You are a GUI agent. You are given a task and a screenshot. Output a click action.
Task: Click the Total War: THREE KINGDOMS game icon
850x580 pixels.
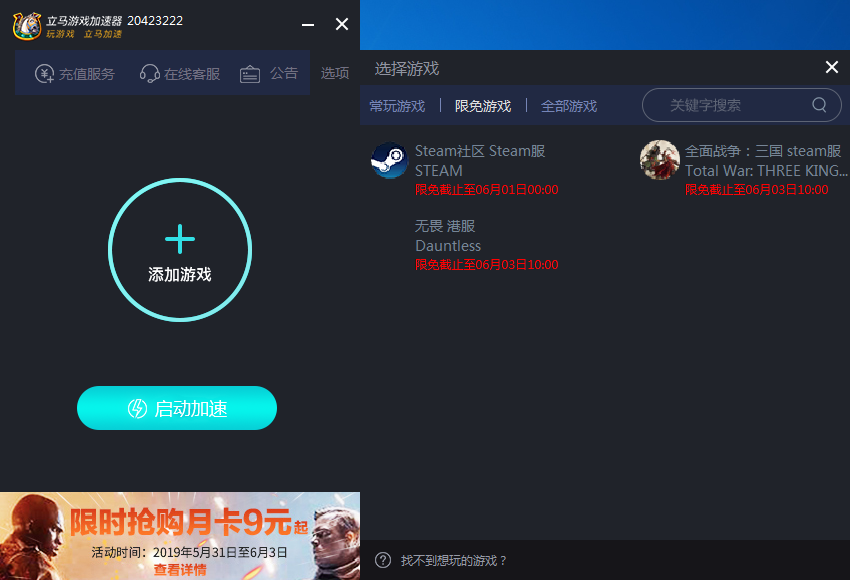660,160
